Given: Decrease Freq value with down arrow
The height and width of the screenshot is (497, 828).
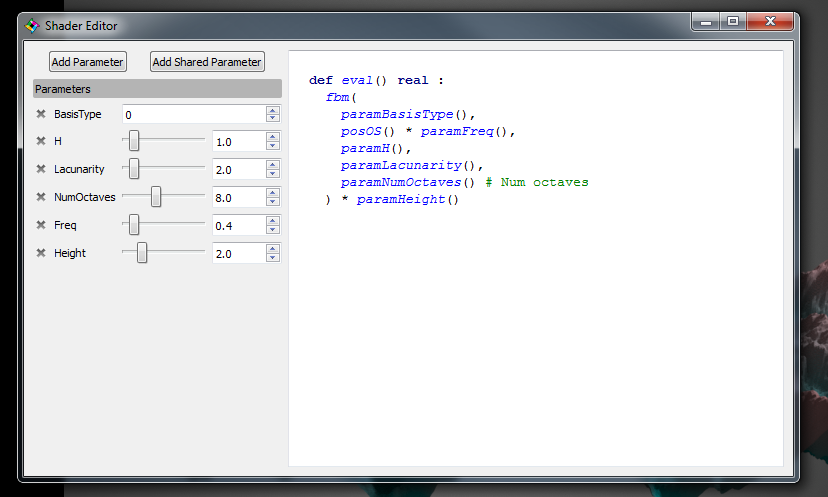Looking at the screenshot, I should click(272, 229).
